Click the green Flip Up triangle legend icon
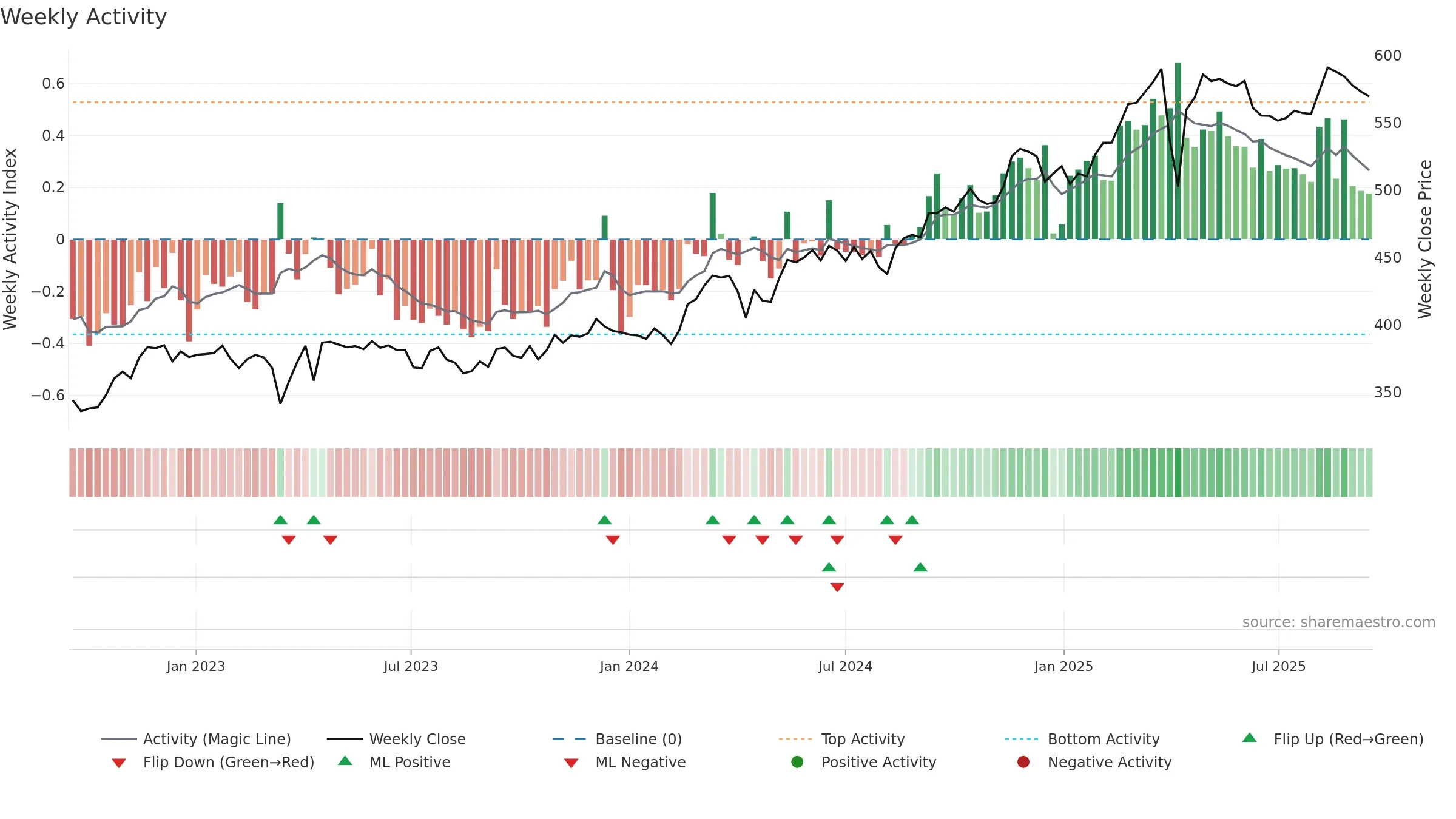 (x=1249, y=738)
